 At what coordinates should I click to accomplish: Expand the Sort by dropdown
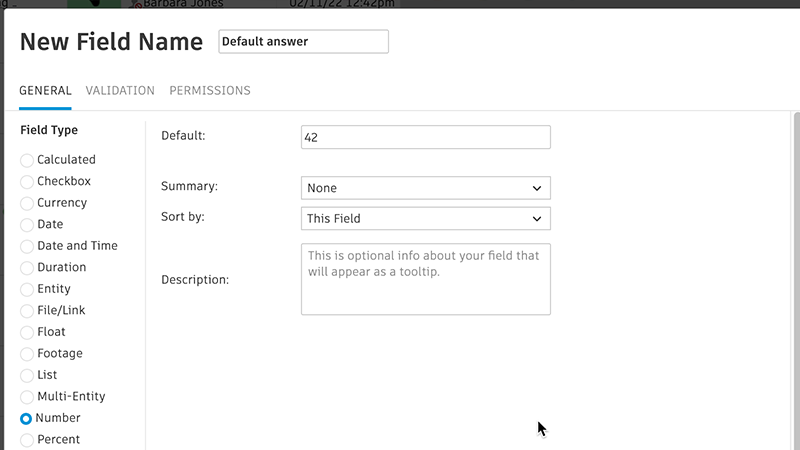[425, 218]
